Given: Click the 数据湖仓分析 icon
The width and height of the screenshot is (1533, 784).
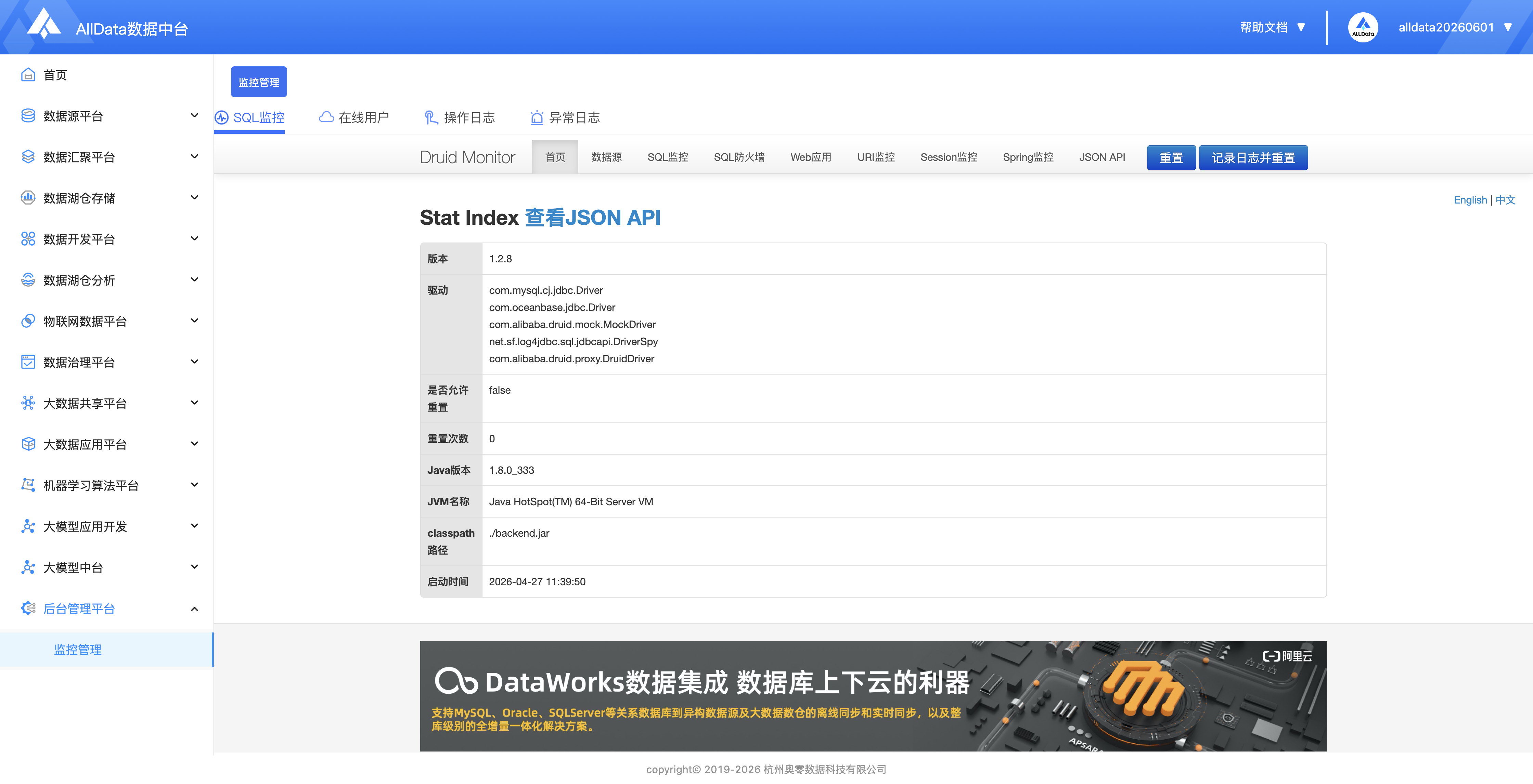Looking at the screenshot, I should click(28, 279).
